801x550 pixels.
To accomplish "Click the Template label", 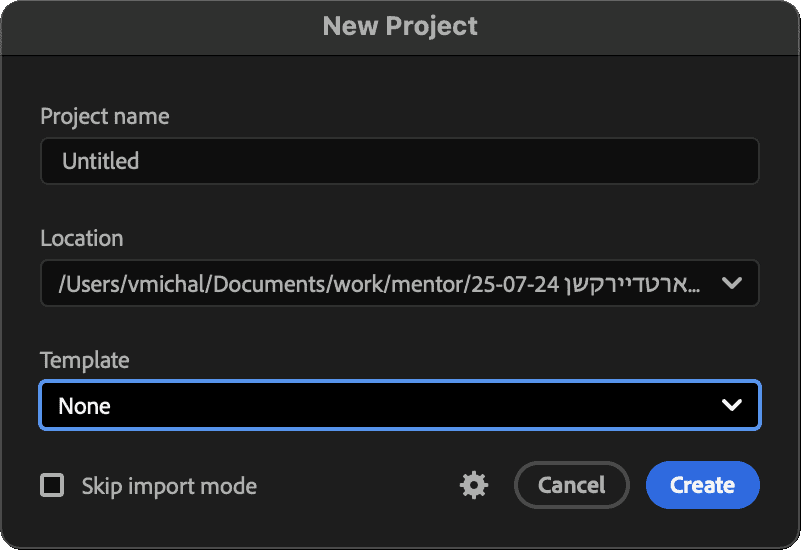I will (85, 361).
